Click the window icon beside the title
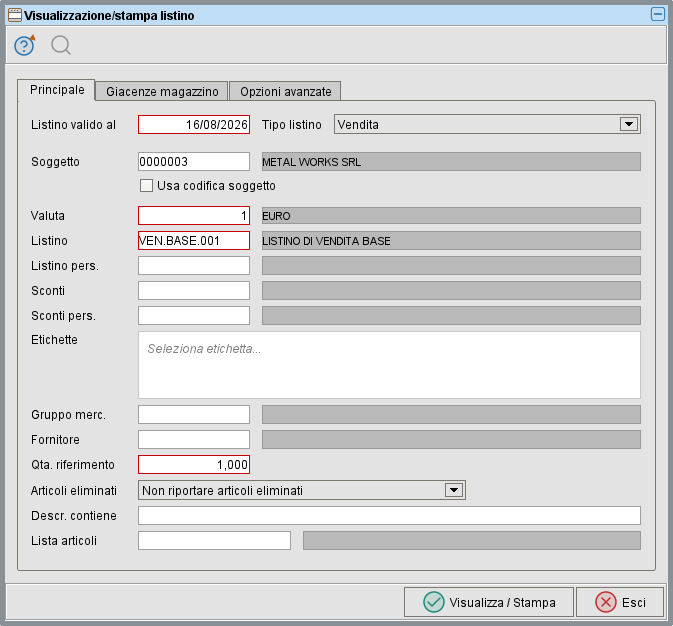The image size is (673, 626). 15,15
